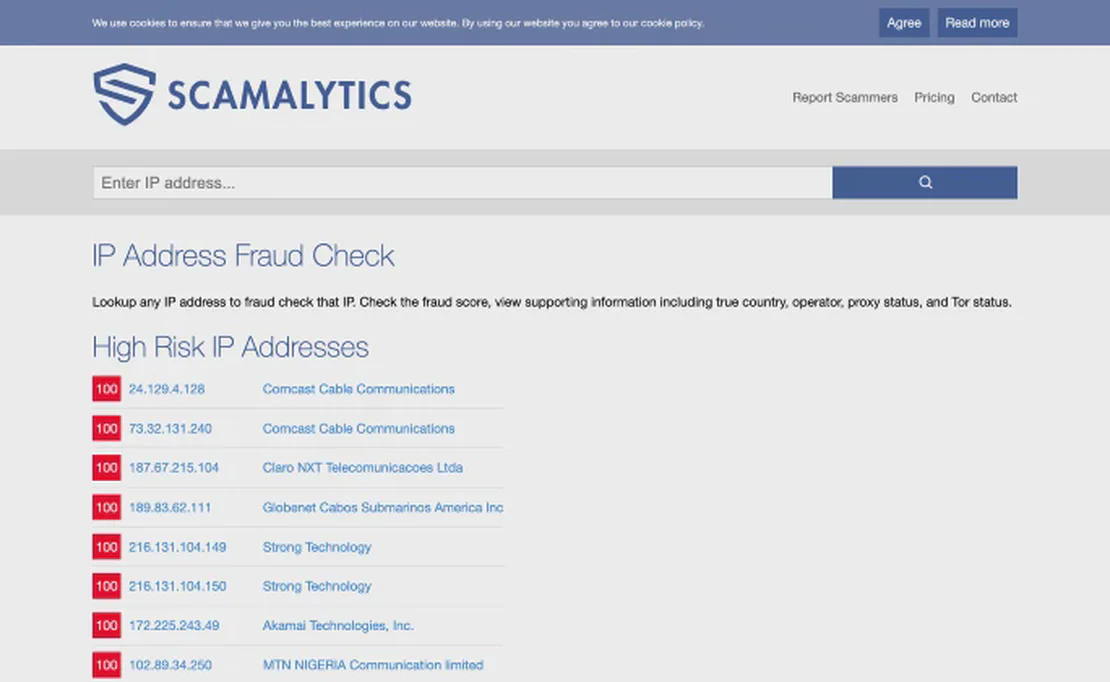Click the Akamai Technologies, Inc. link
Viewport: 1110px width, 682px height.
338,626
